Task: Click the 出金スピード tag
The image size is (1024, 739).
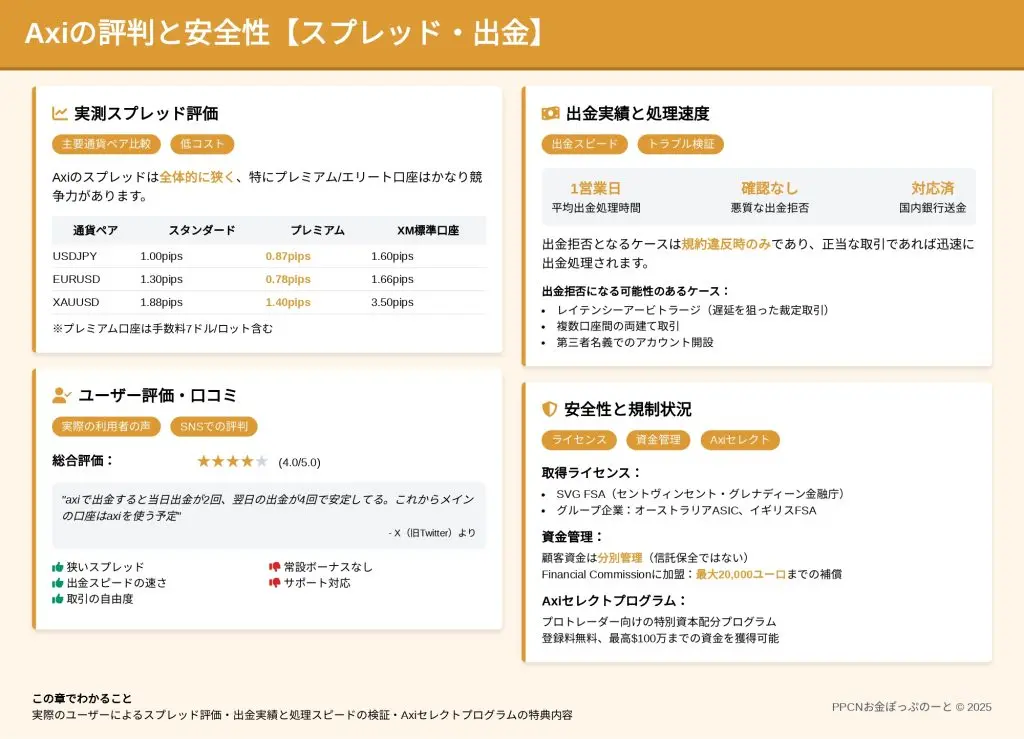Action: 585,144
